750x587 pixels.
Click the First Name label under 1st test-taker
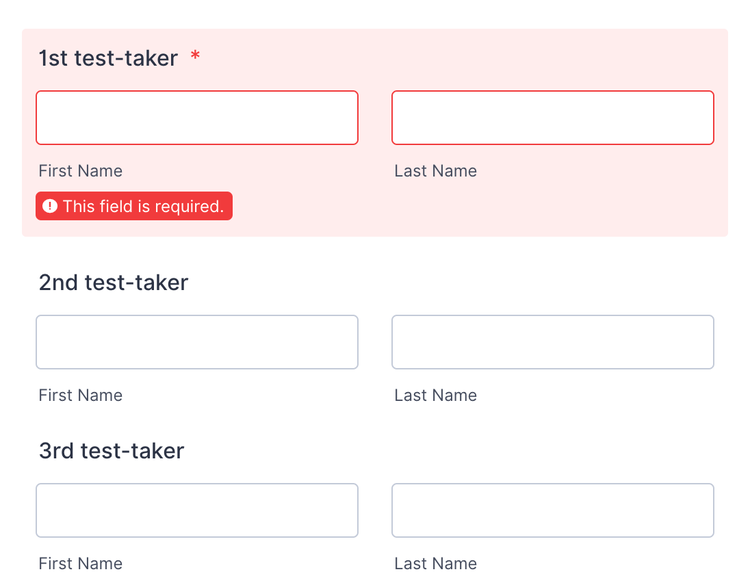click(x=80, y=171)
